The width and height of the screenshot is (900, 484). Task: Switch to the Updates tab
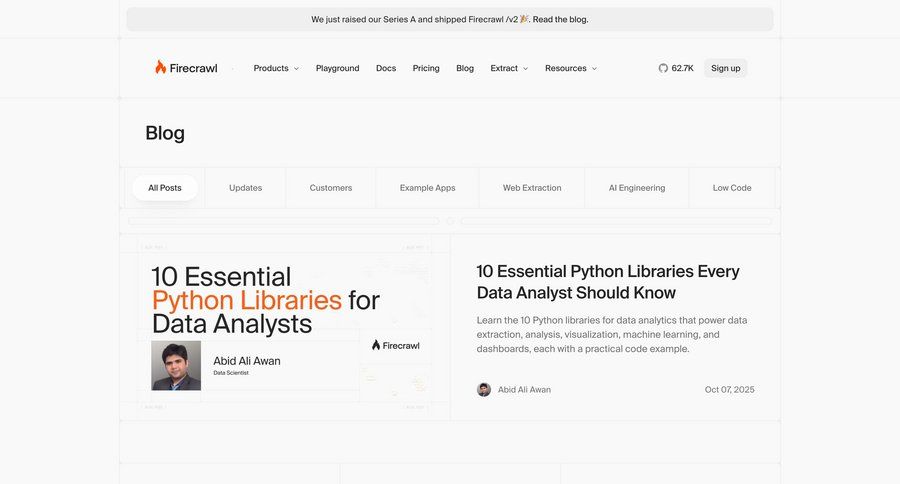pos(245,188)
